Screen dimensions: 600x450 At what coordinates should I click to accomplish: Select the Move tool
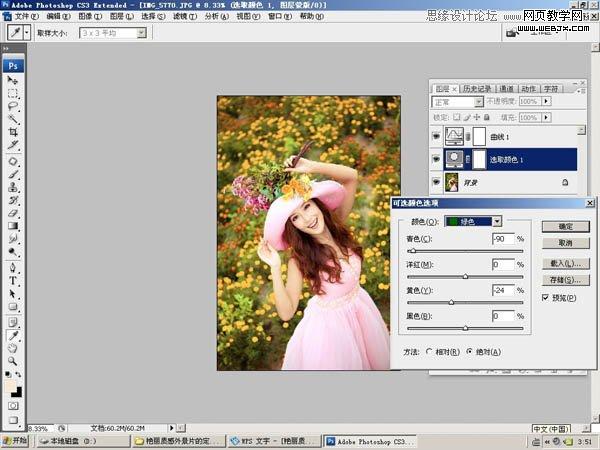(x=13, y=79)
